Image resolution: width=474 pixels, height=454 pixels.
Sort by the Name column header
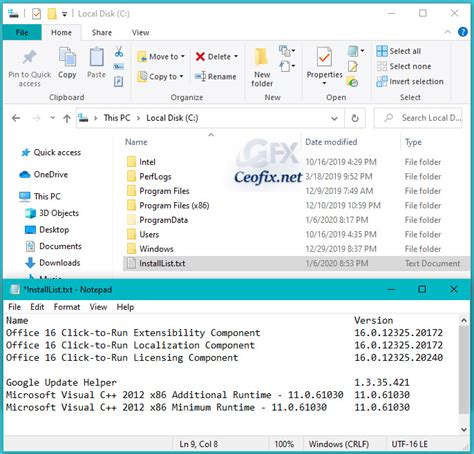click(x=136, y=142)
